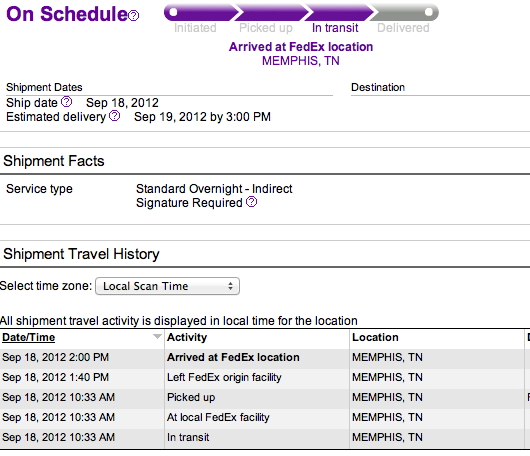
Task: Click the Activity column header
Action: tap(187, 337)
